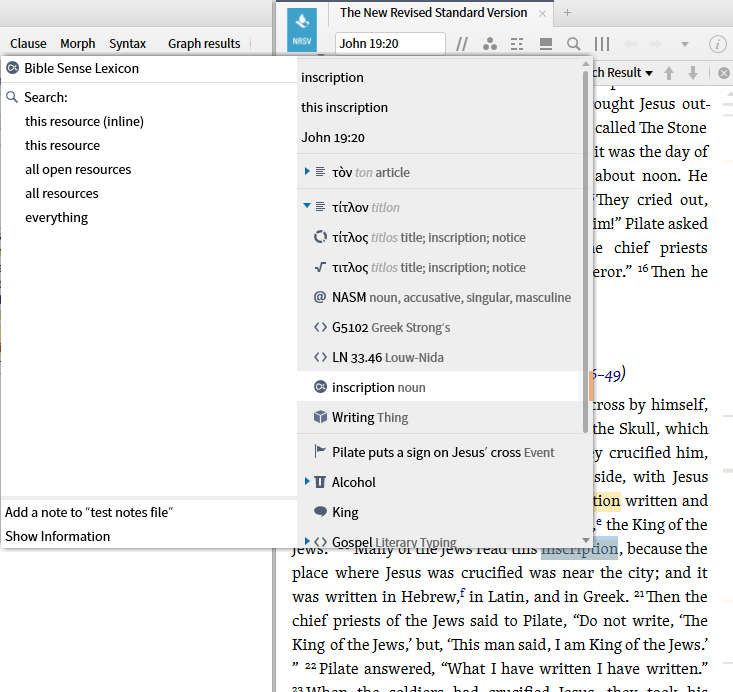This screenshot has width=733, height=692.
Task: Select the inscription noun sense entry
Action: [x=438, y=387]
